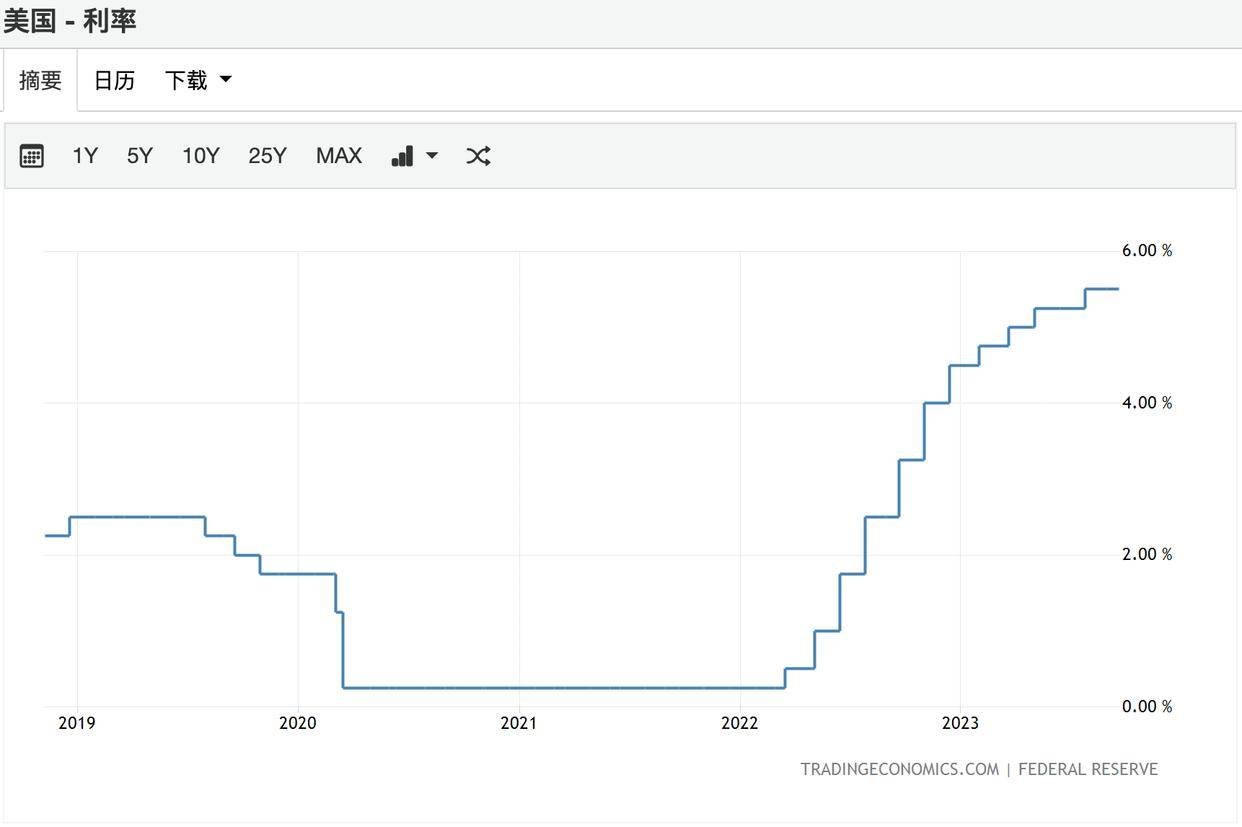Open the calendar date range picker

(32, 156)
